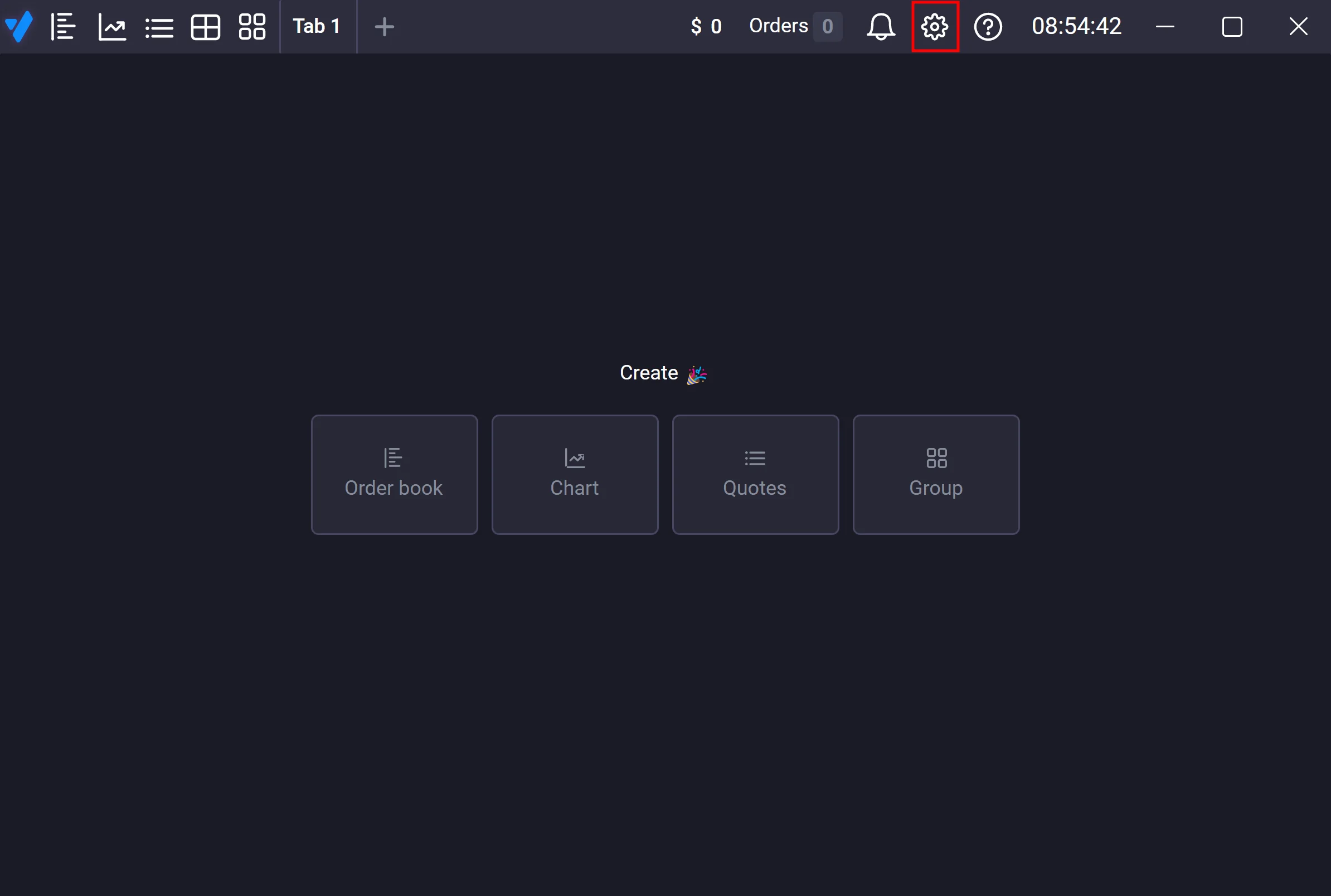
Task: Select Tab 1
Action: [x=317, y=26]
